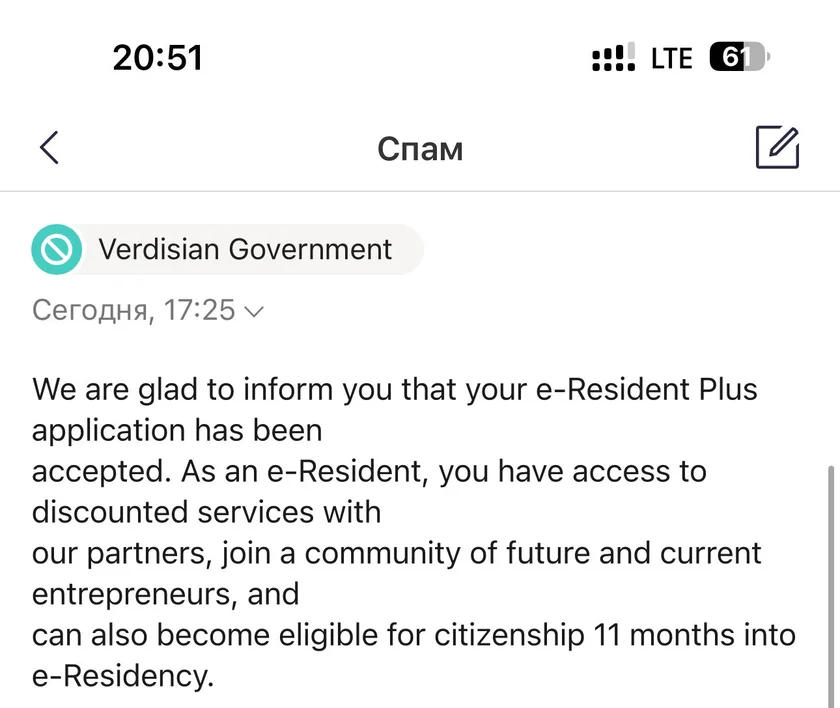Tap the LTE network indicator
This screenshot has height=708, width=840.
[x=671, y=59]
